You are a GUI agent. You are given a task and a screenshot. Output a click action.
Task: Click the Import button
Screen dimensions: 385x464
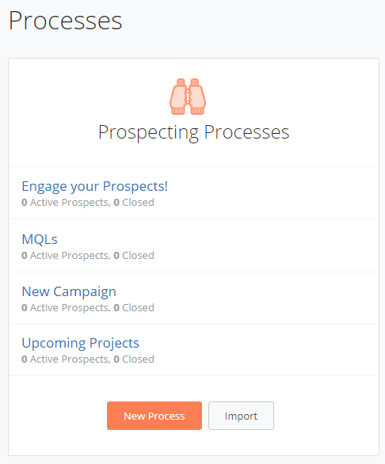click(241, 416)
